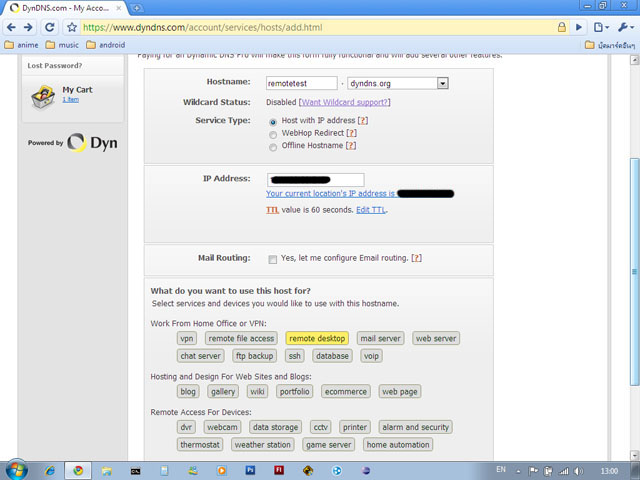Image resolution: width=640 pixels, height=480 pixels.
Task: Open the android bookmarks folder
Action: pyautogui.click(x=106, y=45)
